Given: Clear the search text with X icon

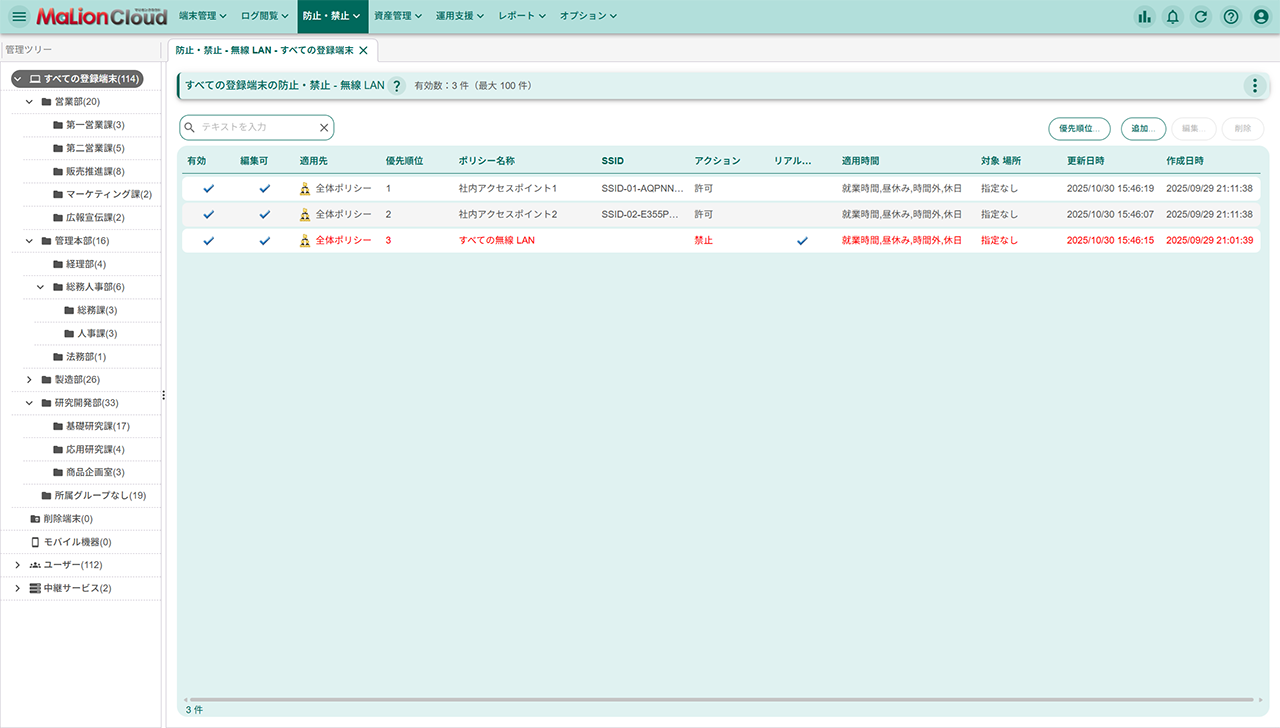Looking at the screenshot, I should coord(324,128).
